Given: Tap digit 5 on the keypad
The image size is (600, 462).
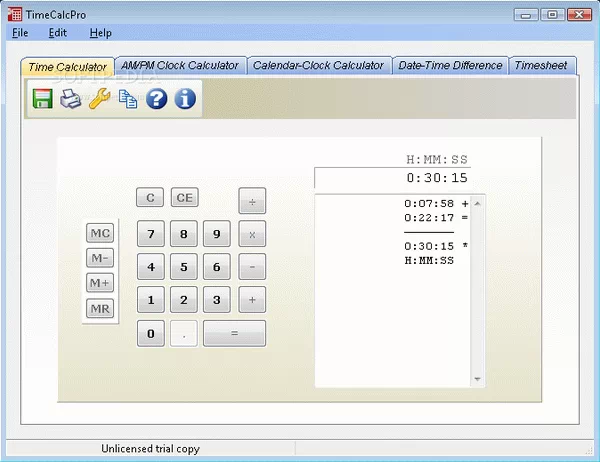Looking at the screenshot, I should pyautogui.click(x=184, y=266).
